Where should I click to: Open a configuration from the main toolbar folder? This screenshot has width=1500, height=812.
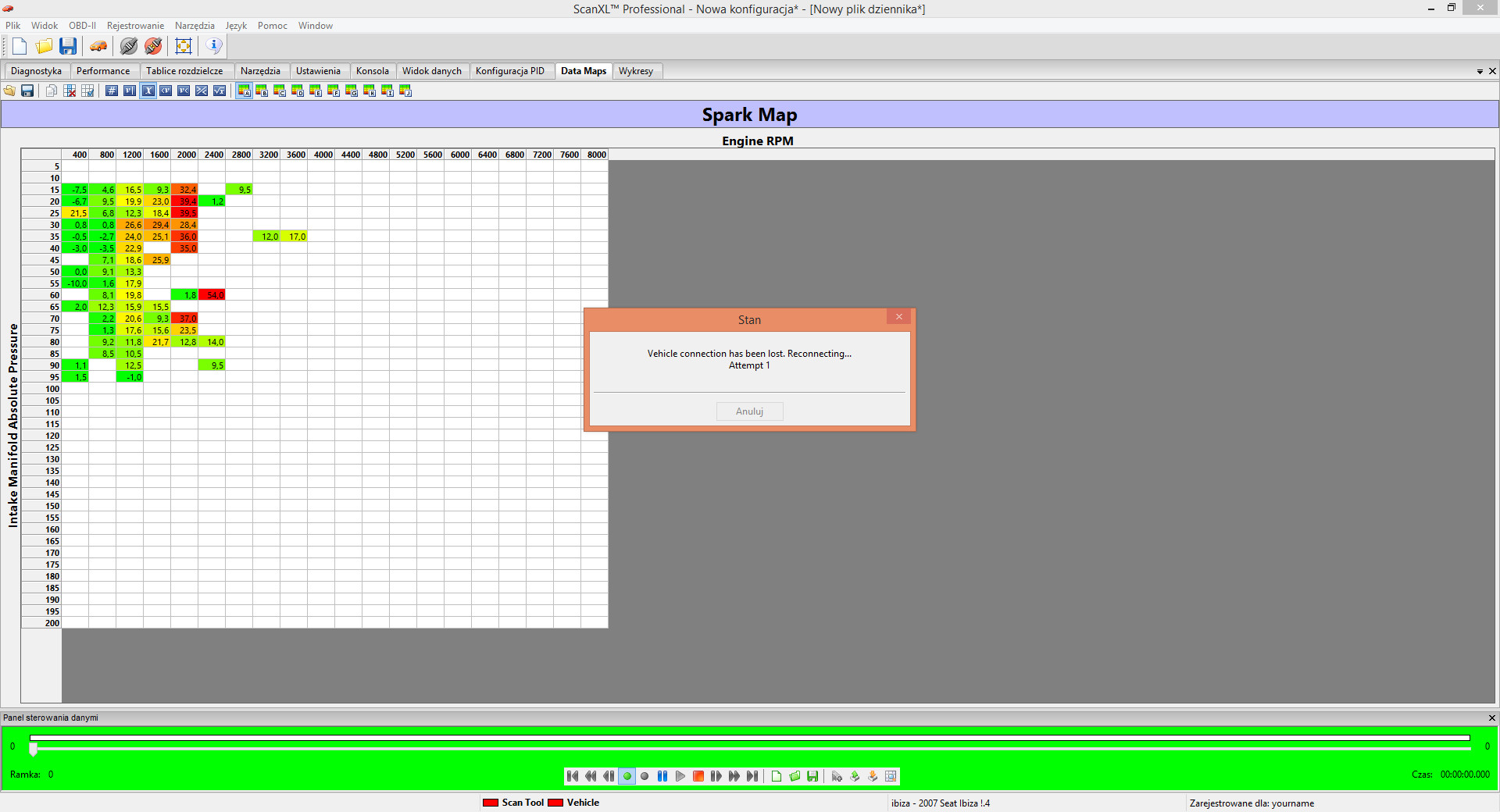coord(45,46)
